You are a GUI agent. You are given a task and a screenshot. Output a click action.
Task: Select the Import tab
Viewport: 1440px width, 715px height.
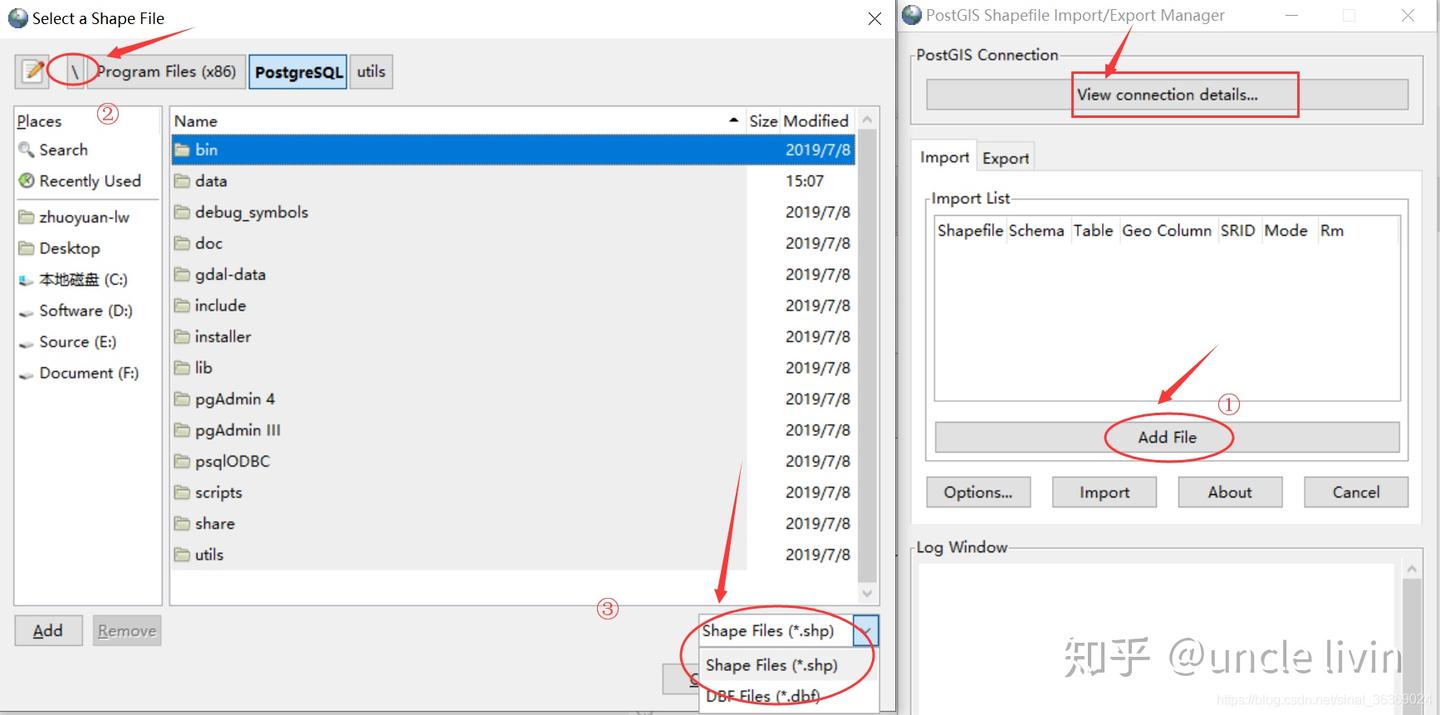(x=943, y=156)
